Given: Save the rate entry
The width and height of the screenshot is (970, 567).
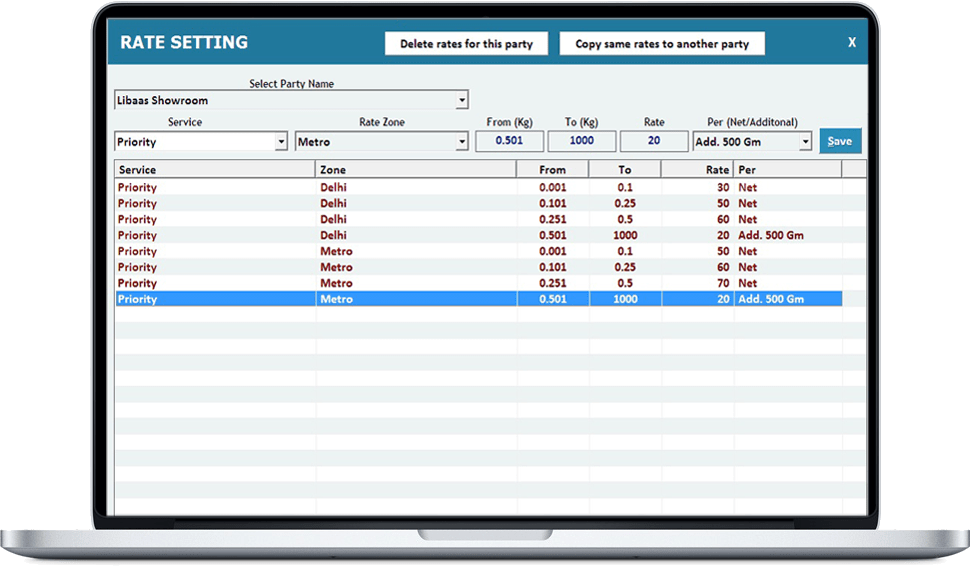Looking at the screenshot, I should tap(840, 141).
